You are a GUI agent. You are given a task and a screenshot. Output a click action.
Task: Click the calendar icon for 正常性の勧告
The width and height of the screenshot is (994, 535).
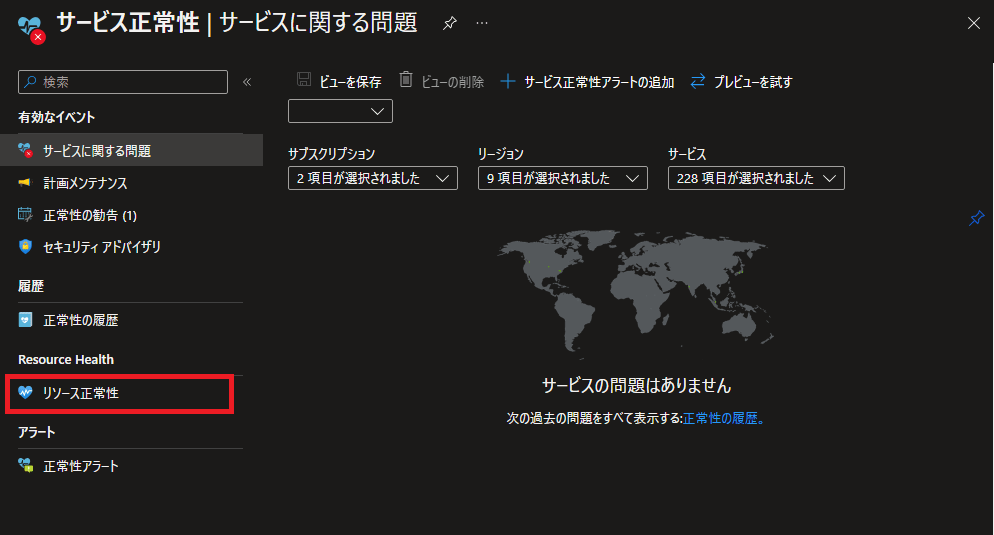(x=25, y=215)
